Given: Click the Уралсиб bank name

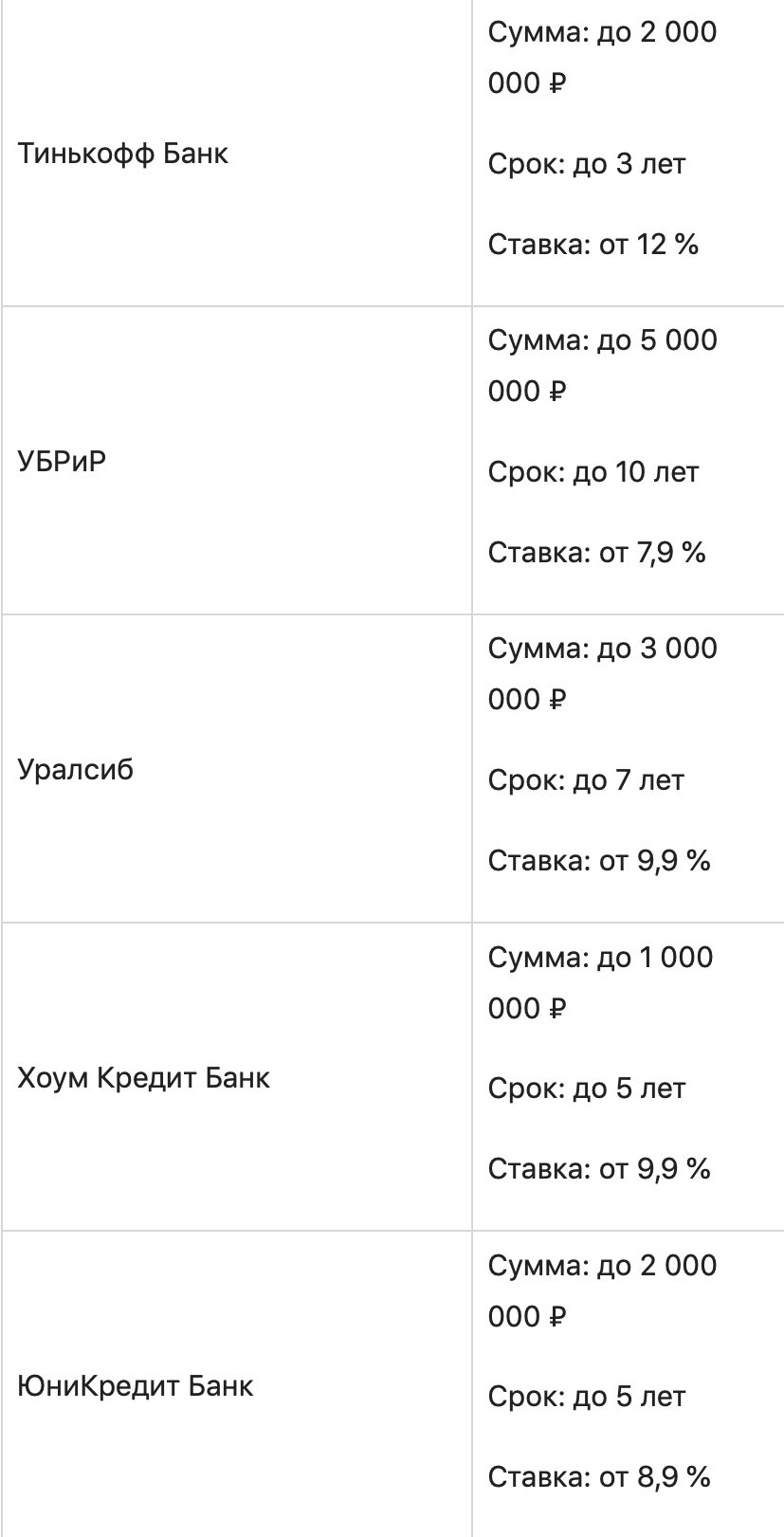Looking at the screenshot, I should click(x=76, y=770).
